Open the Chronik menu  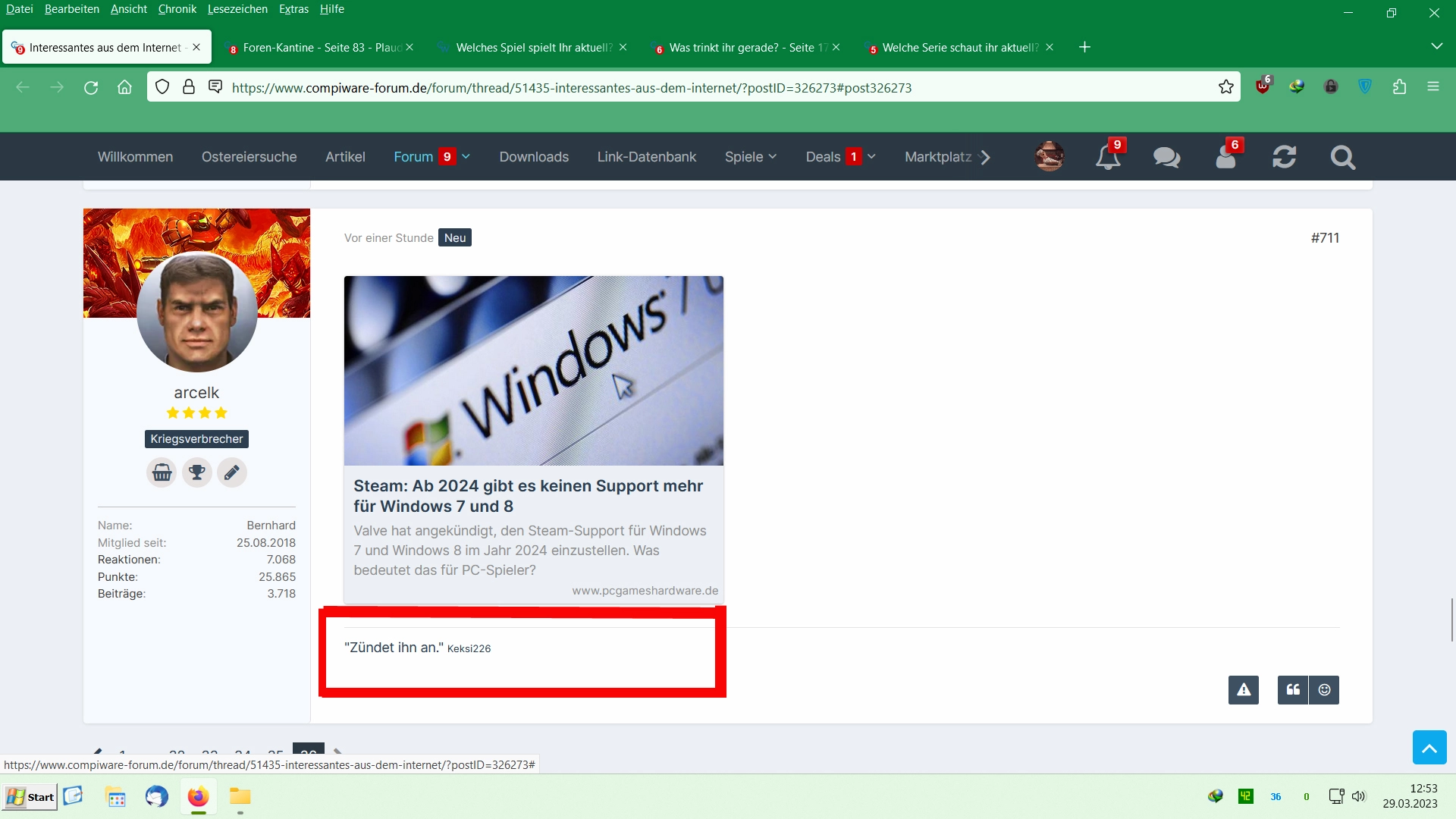pyautogui.click(x=177, y=9)
